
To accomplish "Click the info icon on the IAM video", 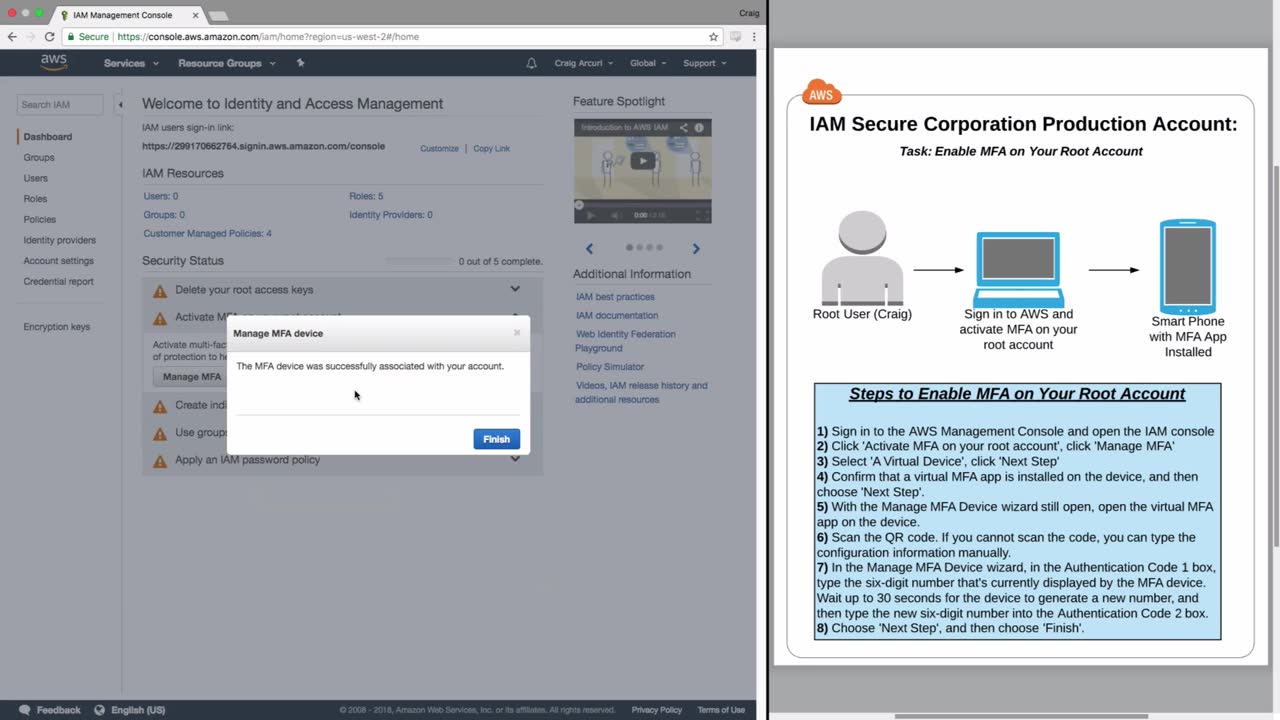I will click(x=699, y=128).
